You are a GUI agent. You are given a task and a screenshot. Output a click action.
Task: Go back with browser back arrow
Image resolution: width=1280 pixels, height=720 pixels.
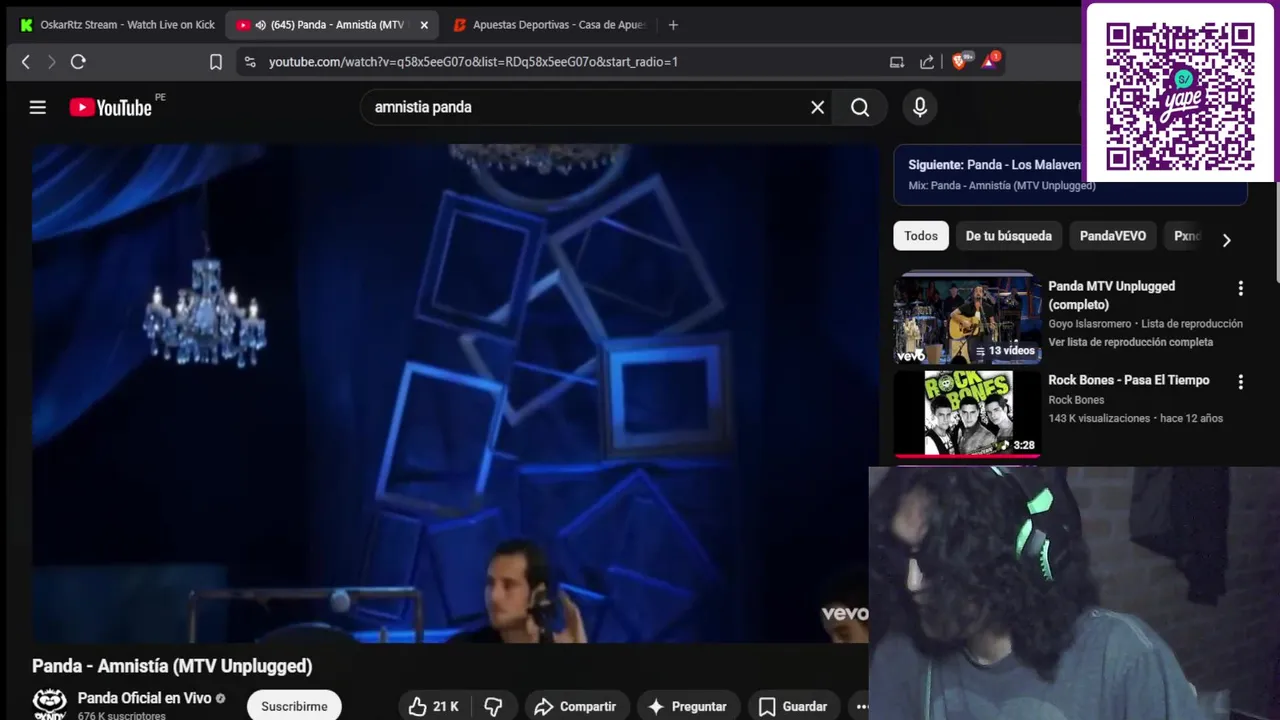point(26,62)
